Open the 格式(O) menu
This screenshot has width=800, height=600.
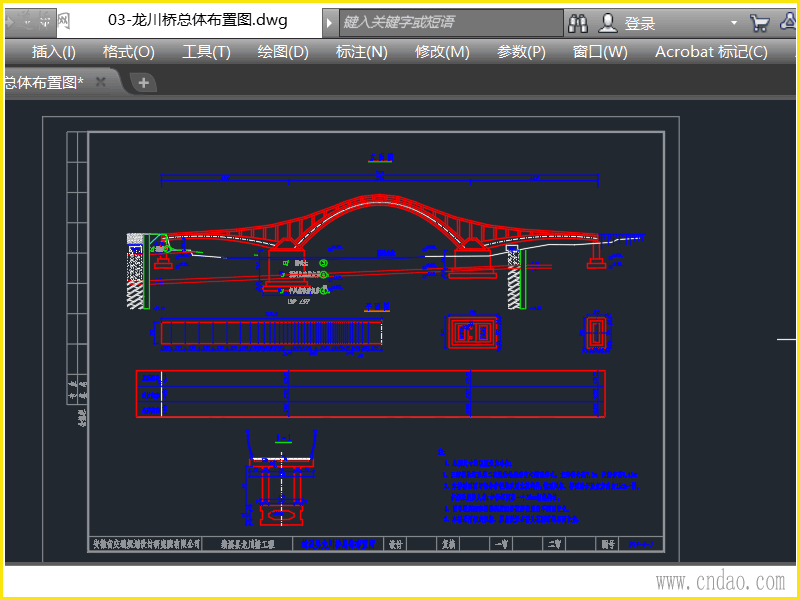click(129, 52)
